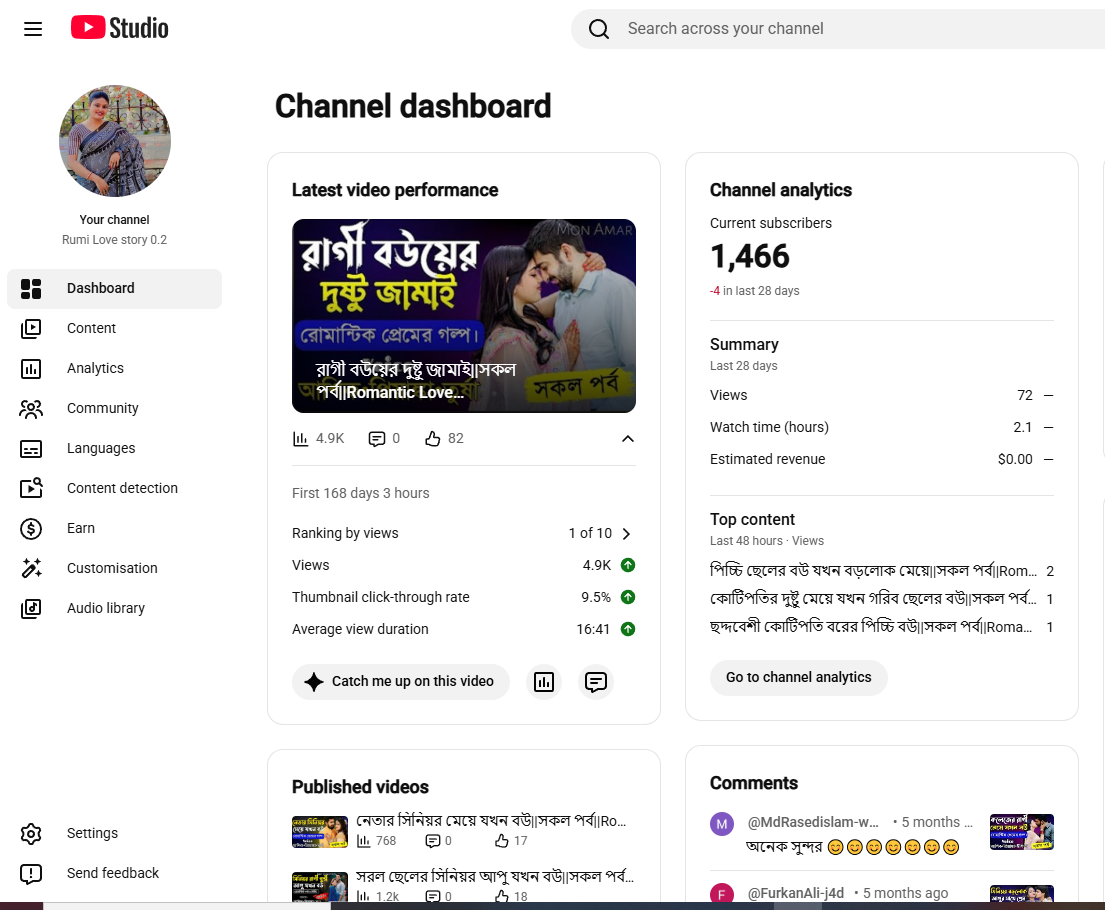Click the Settings gear icon
Viewport: 1105px width, 910px height.
point(31,834)
